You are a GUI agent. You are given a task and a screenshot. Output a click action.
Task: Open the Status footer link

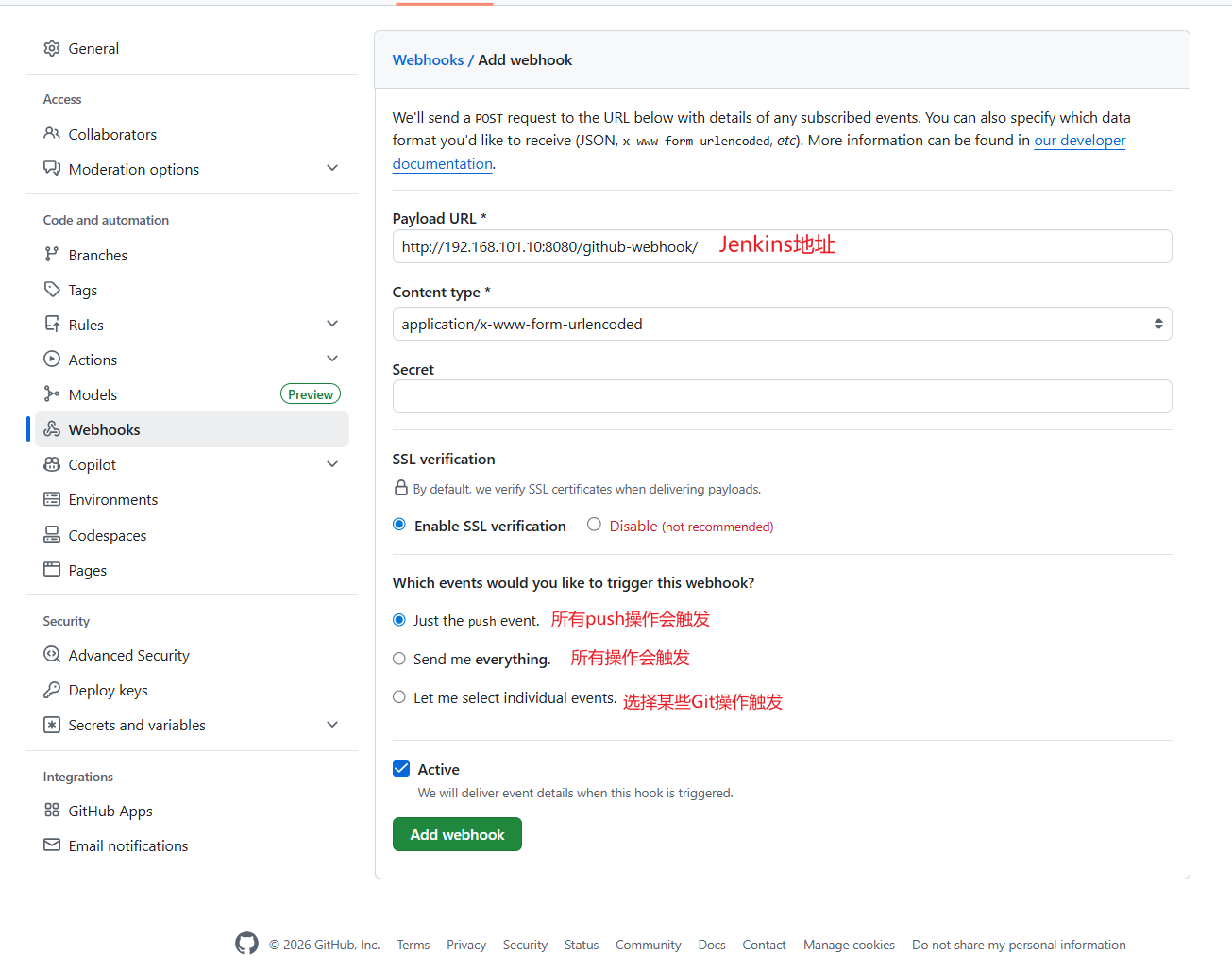point(582,945)
